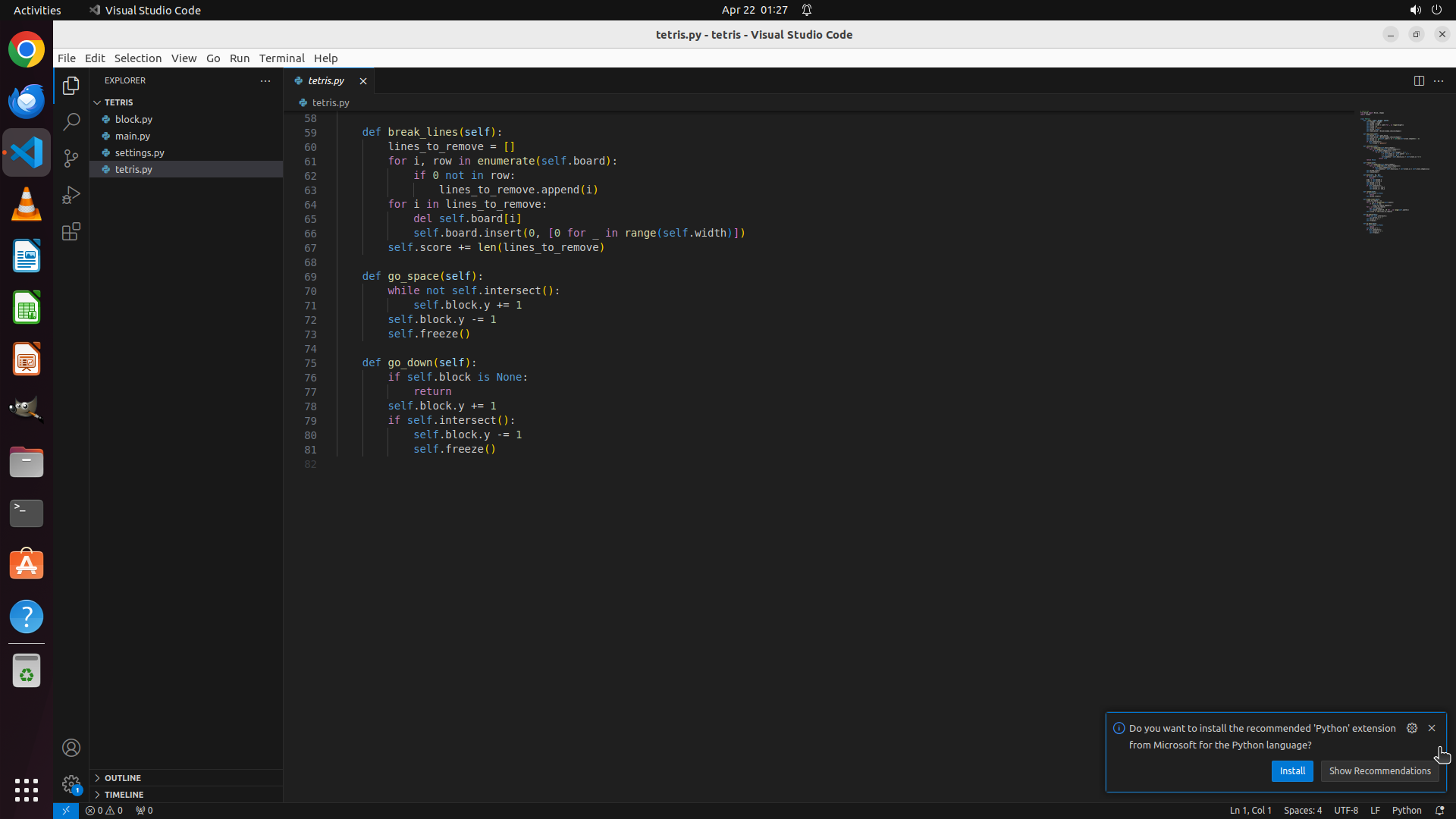Collapse the TETRIS folder section
The image size is (1456, 819).
tap(118, 102)
